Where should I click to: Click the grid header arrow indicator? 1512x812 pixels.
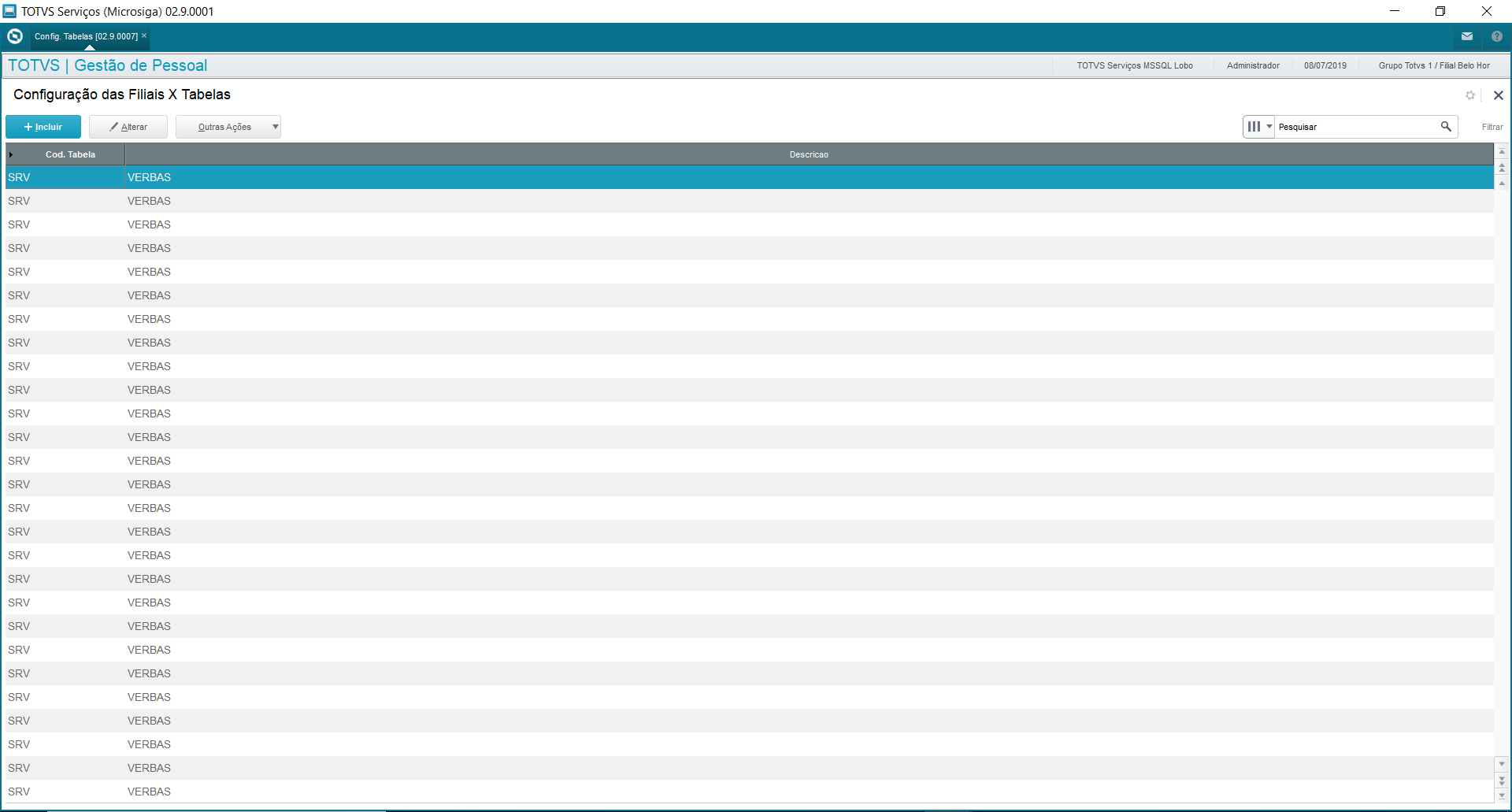(11, 154)
